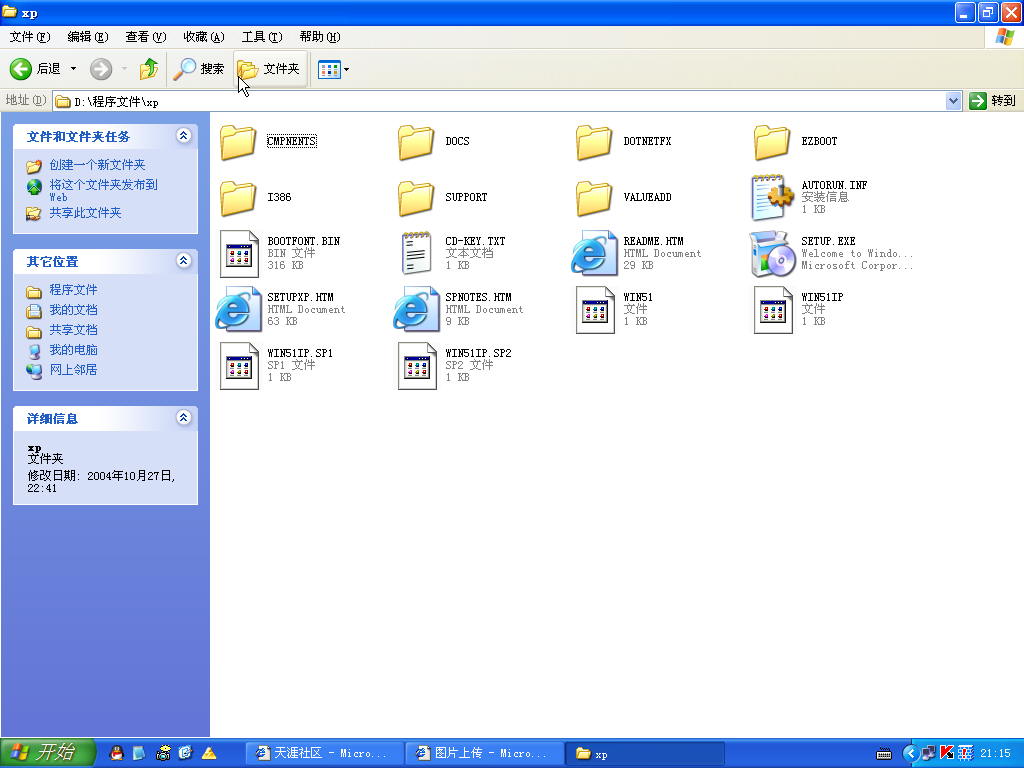Viewport: 1024px width, 768px height.
Task: Open the 收藏(A) menu
Action: 204,37
